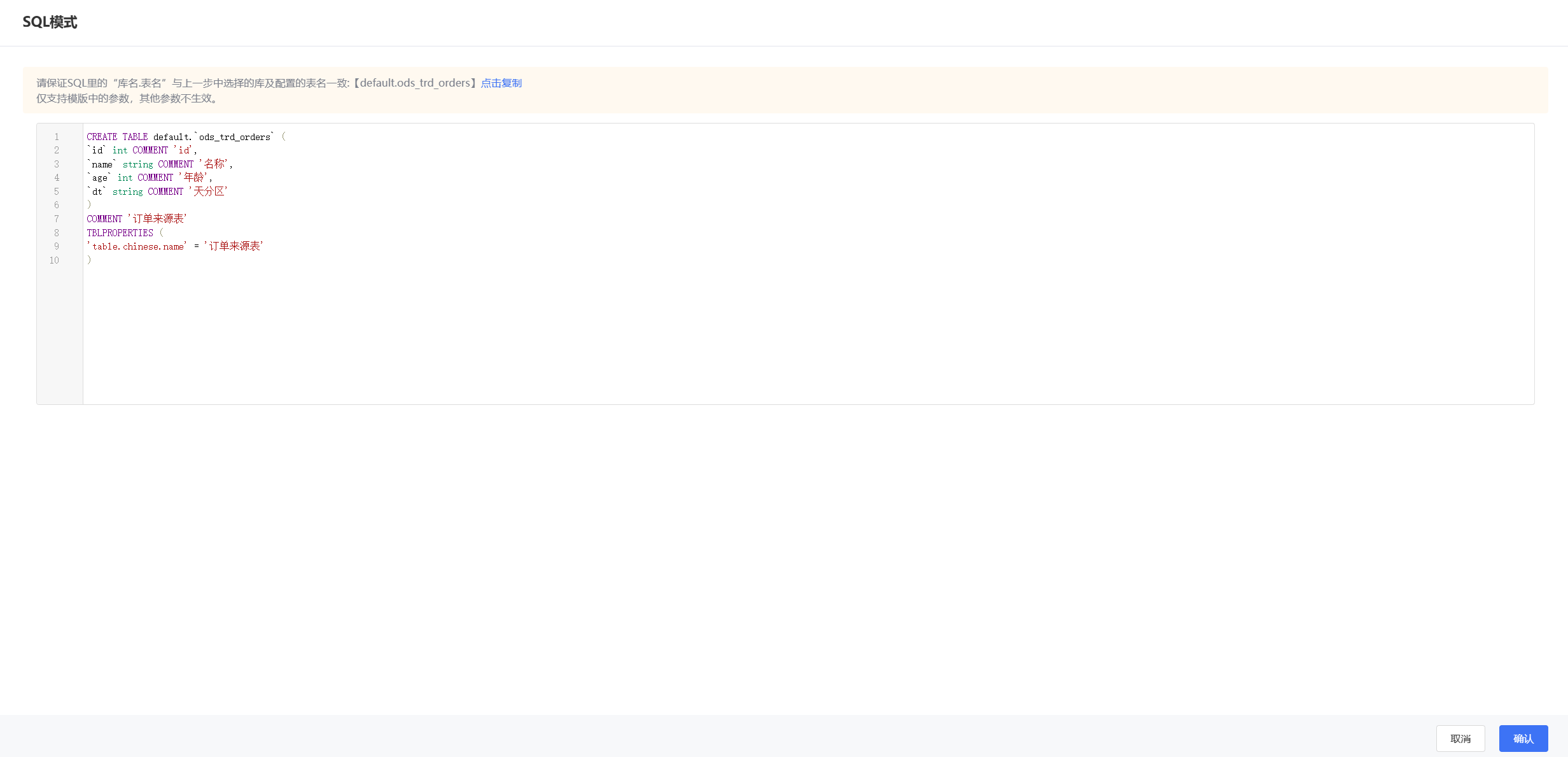1568x757 pixels.
Task: Click line 1 CREATE TABLE statement
Action: 186,137
